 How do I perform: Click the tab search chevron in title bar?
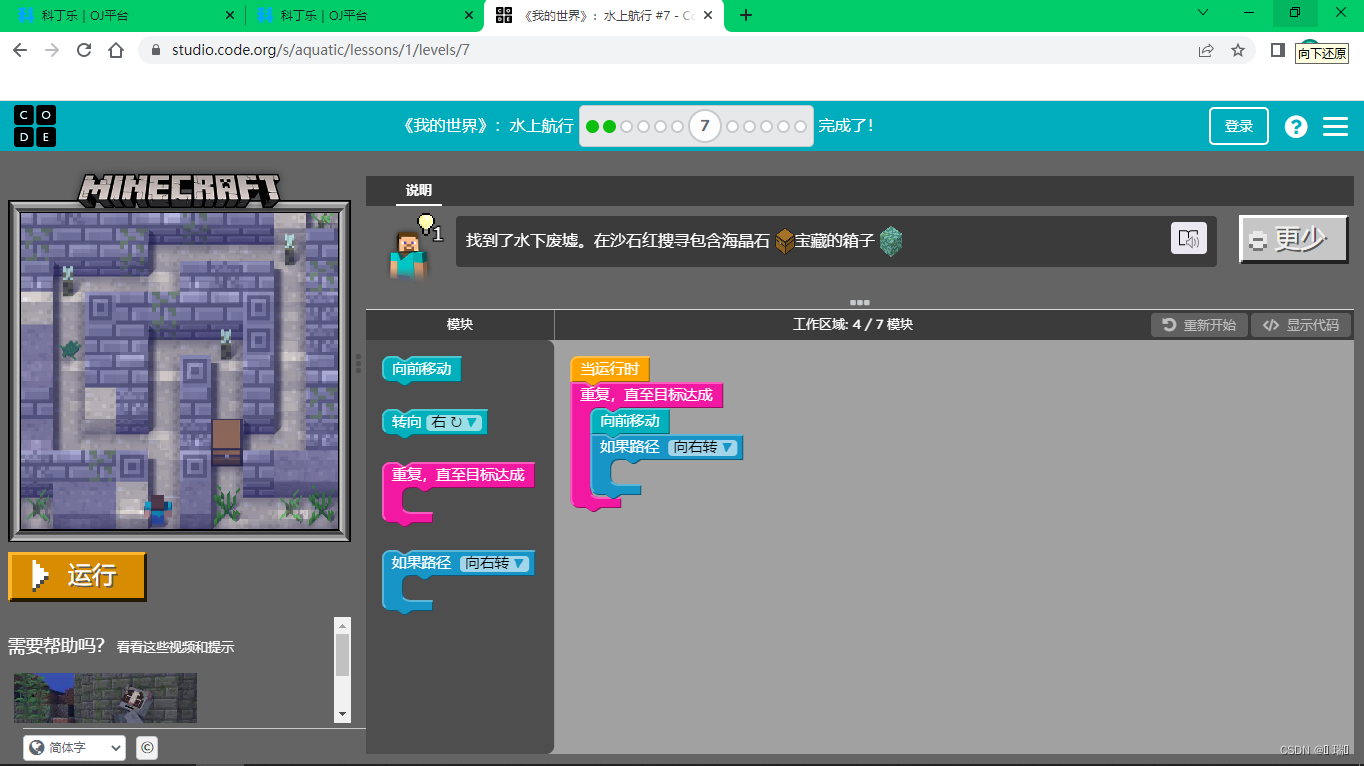1203,13
